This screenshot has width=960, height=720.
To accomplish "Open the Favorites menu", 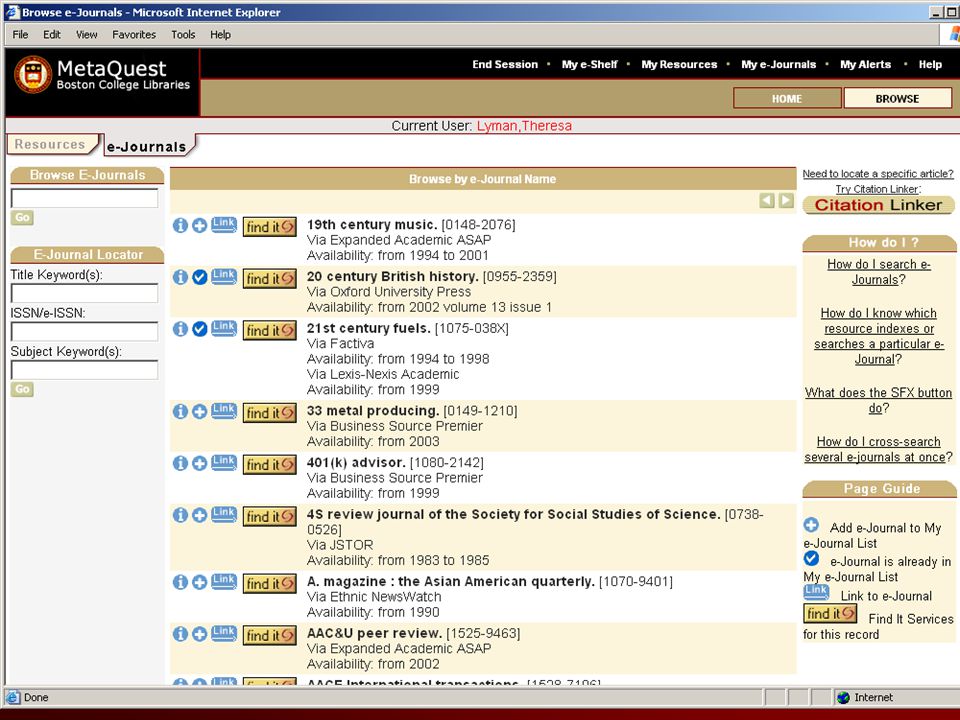I will [134, 35].
